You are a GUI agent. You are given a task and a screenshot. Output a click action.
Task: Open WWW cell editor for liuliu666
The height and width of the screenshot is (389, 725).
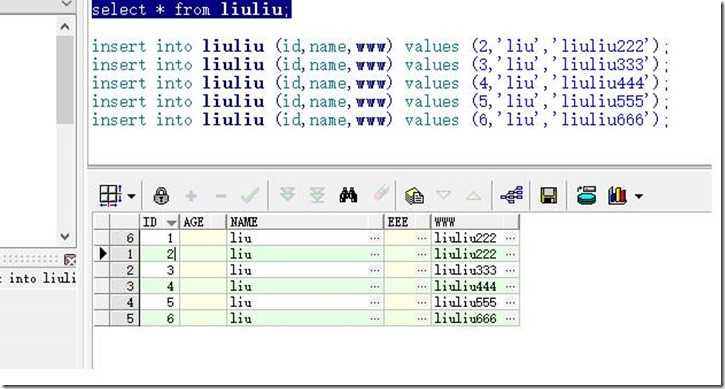(x=510, y=319)
